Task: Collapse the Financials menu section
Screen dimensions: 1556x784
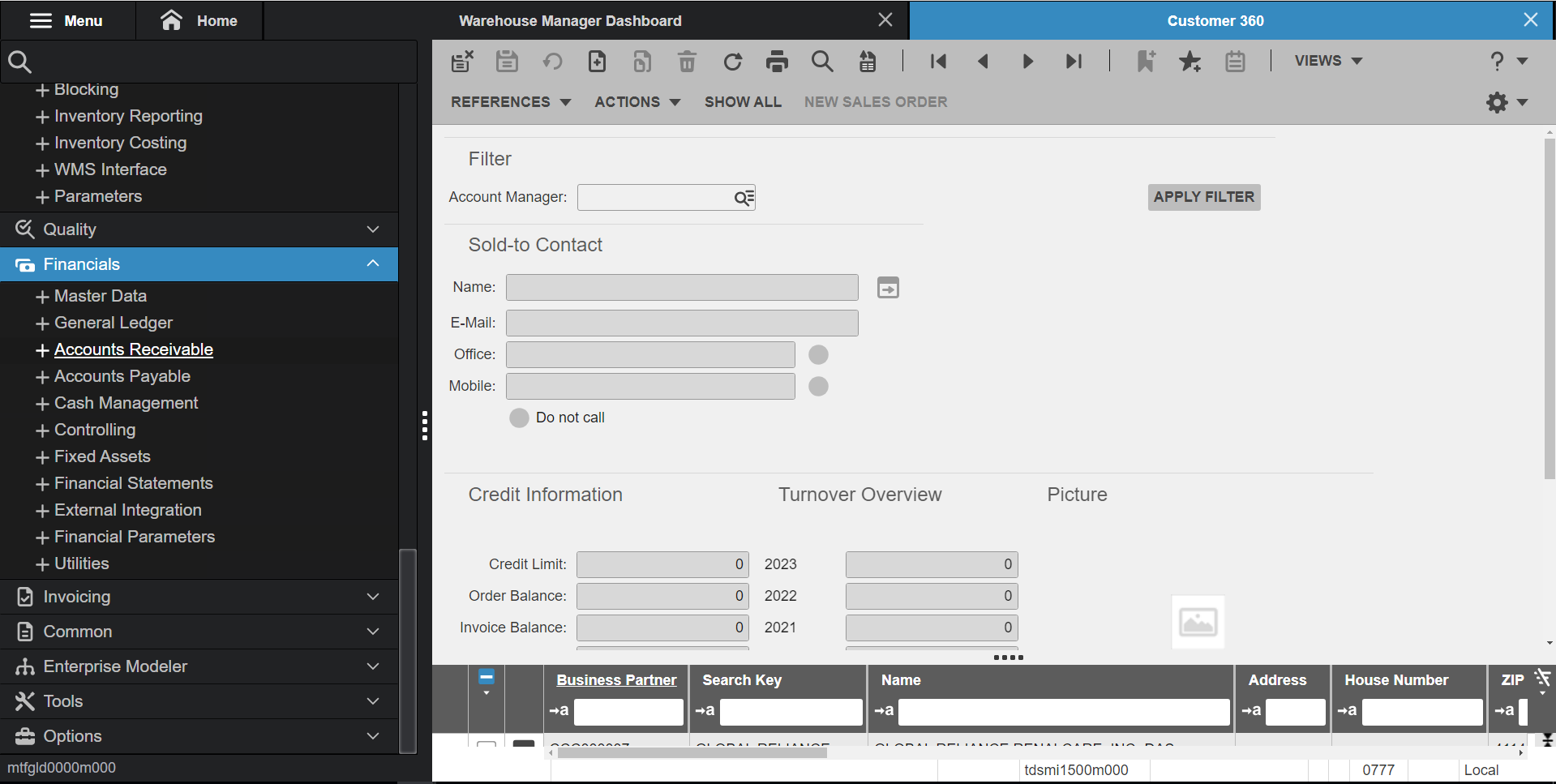Action: (199, 264)
